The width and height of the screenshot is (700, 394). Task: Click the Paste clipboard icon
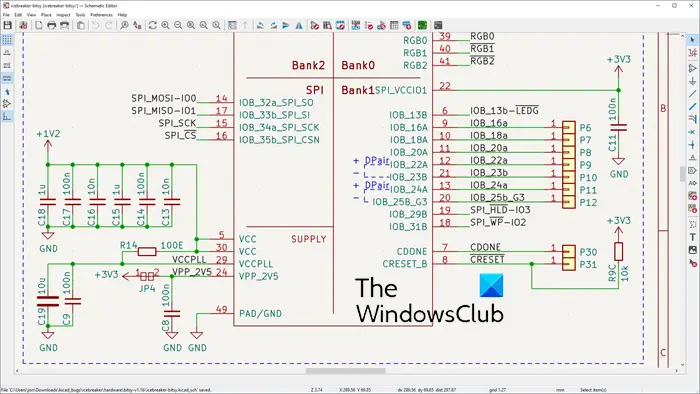click(80, 25)
